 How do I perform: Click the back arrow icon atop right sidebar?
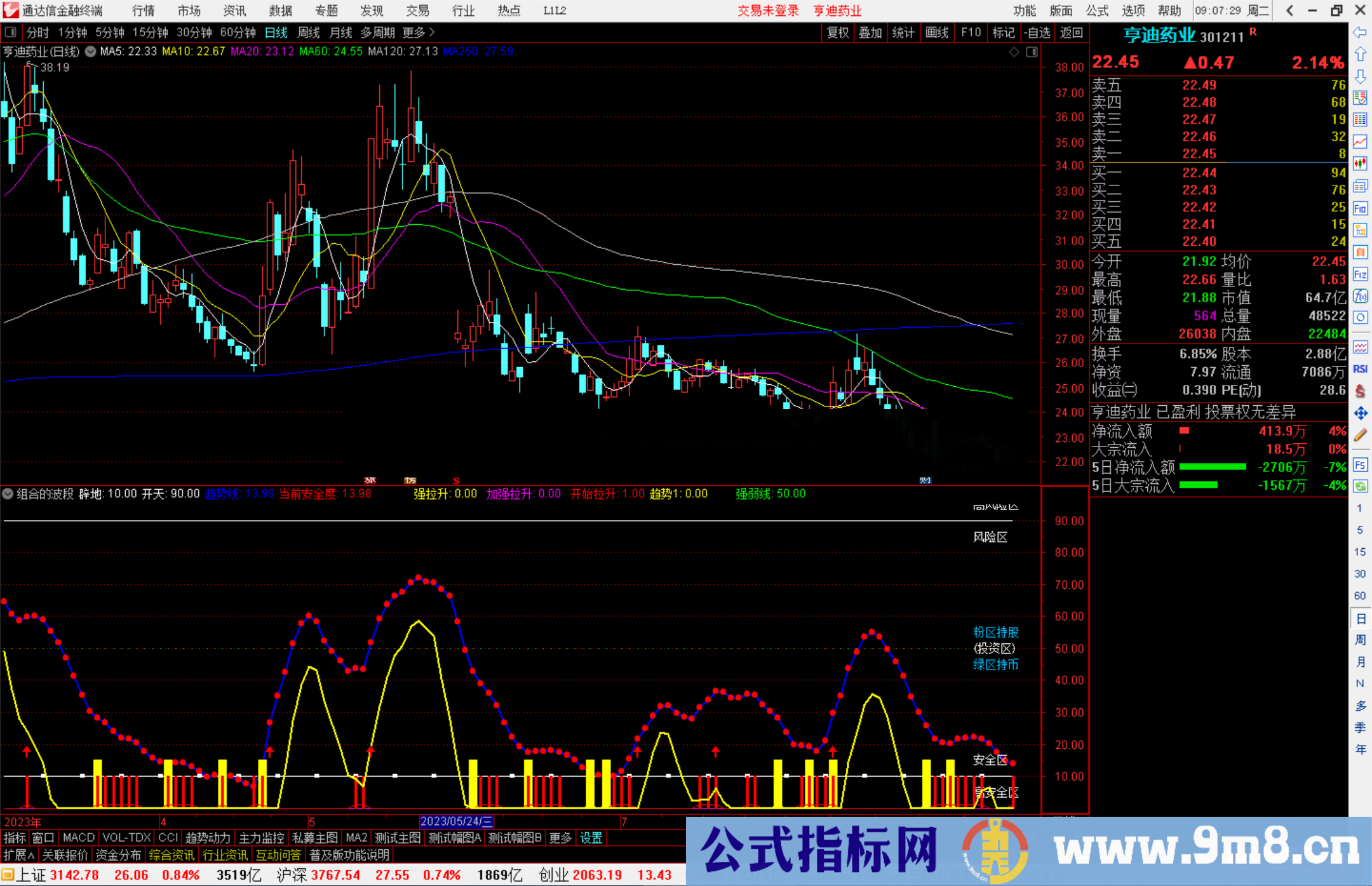1361,31
